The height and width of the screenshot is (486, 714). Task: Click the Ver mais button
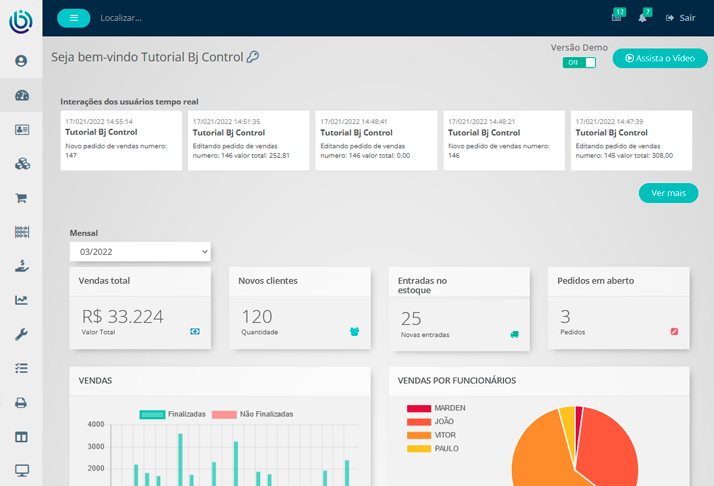pyautogui.click(x=668, y=193)
